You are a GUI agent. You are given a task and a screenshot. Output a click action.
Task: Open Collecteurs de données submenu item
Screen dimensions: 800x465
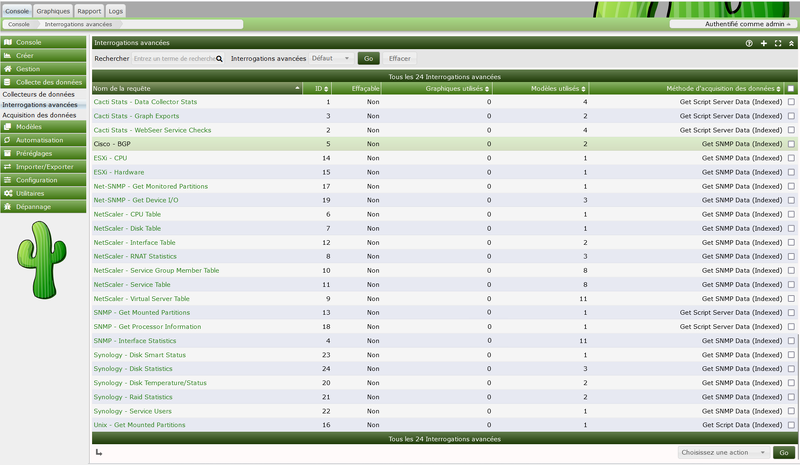[38, 94]
